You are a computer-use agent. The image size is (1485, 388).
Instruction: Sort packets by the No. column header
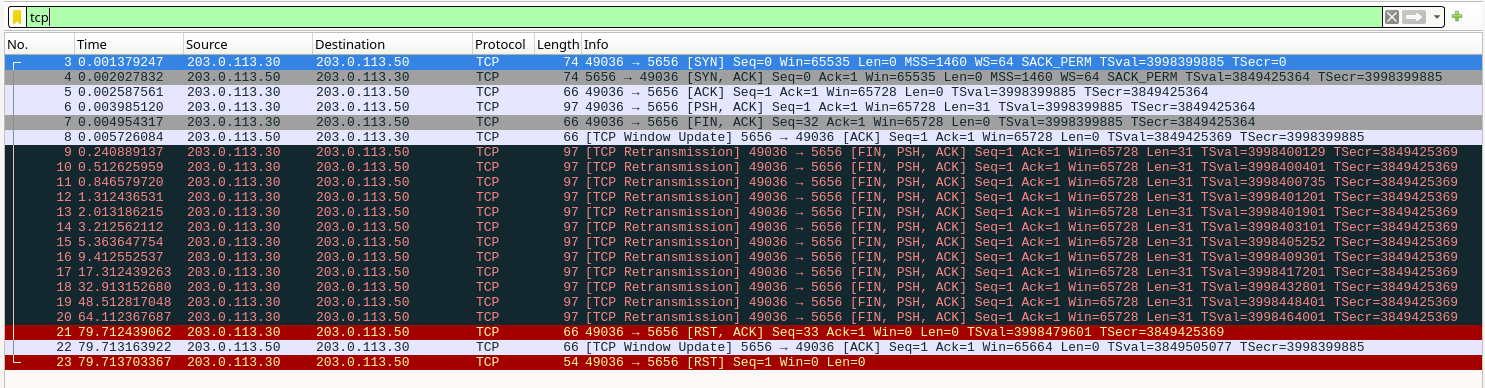(39, 44)
